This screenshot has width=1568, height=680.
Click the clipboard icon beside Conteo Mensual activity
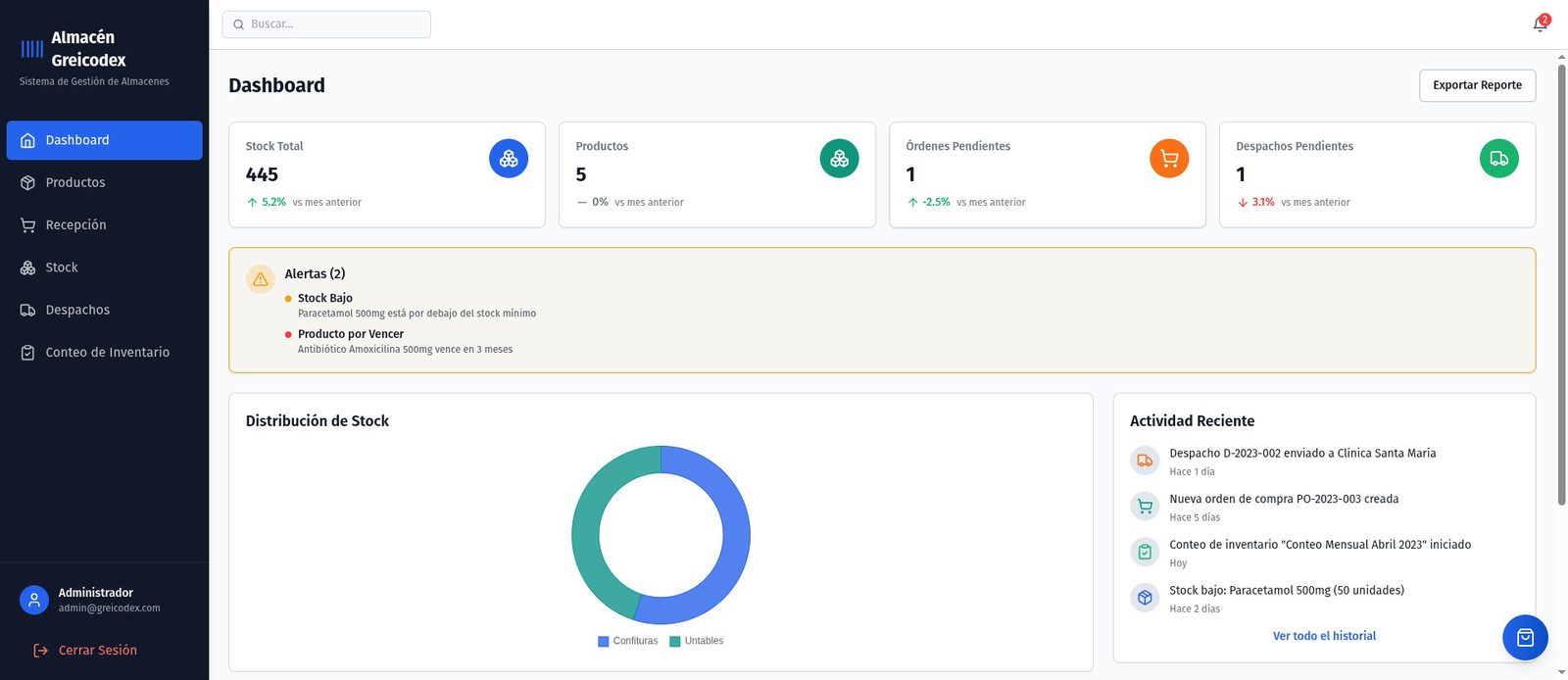click(1145, 553)
